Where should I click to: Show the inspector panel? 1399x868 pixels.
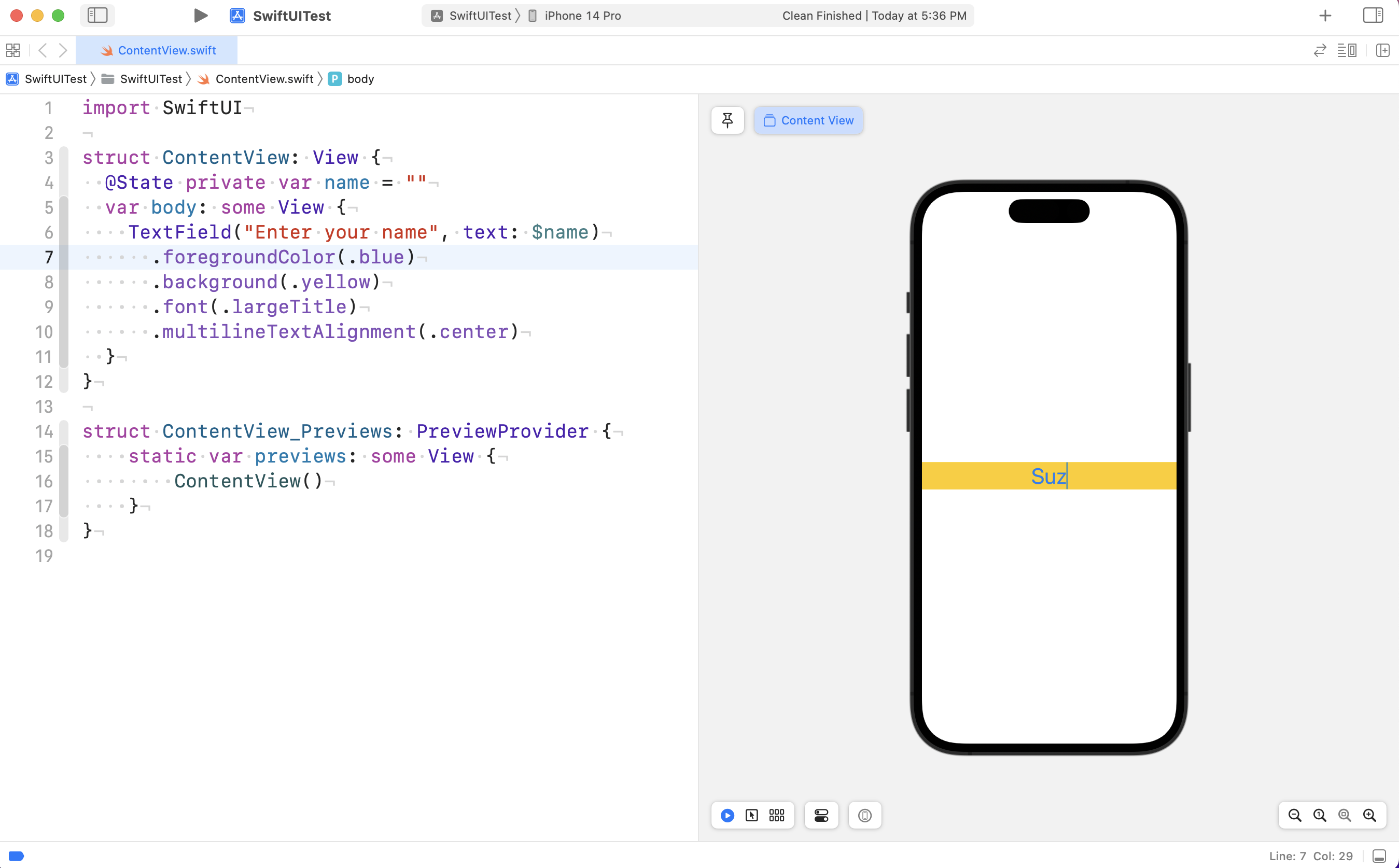[1373, 16]
